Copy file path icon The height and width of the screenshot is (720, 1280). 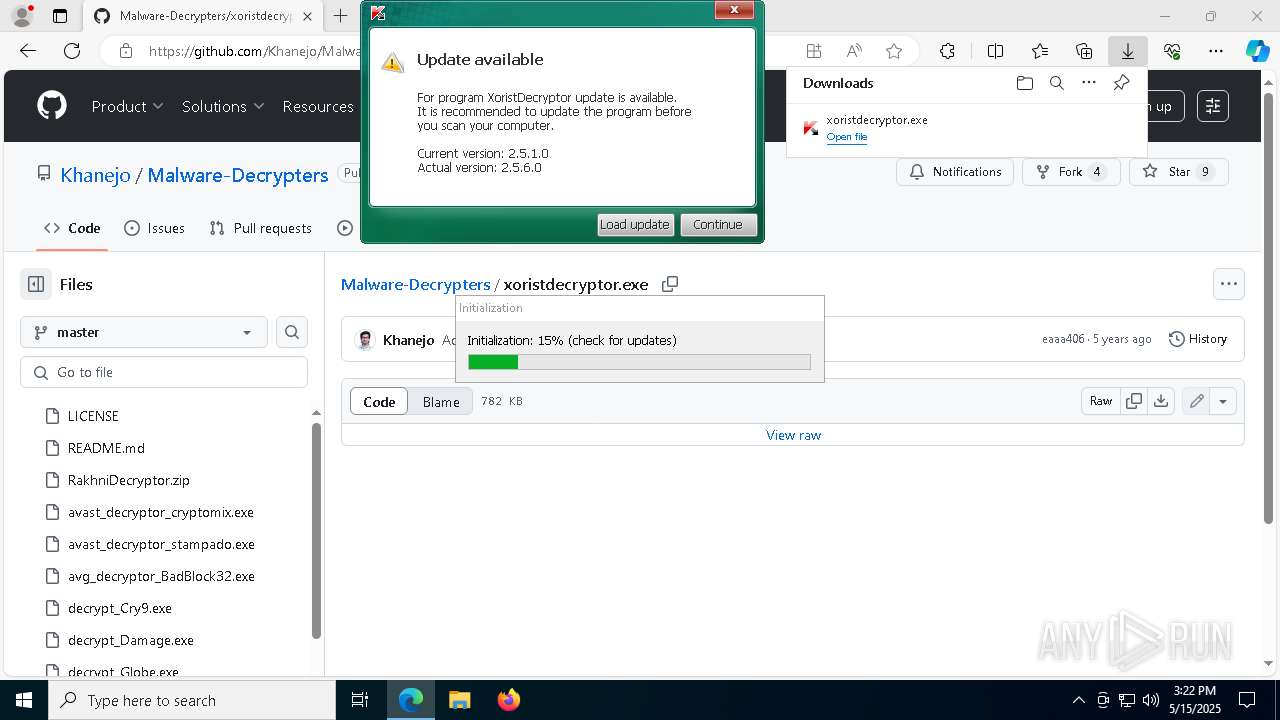tap(670, 284)
